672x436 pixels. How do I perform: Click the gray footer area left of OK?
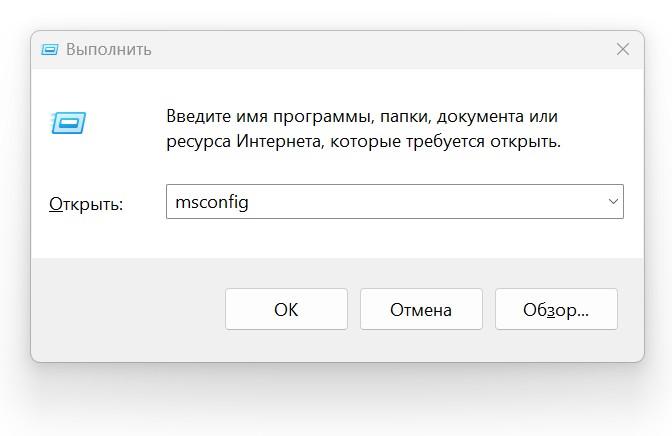[129, 309]
